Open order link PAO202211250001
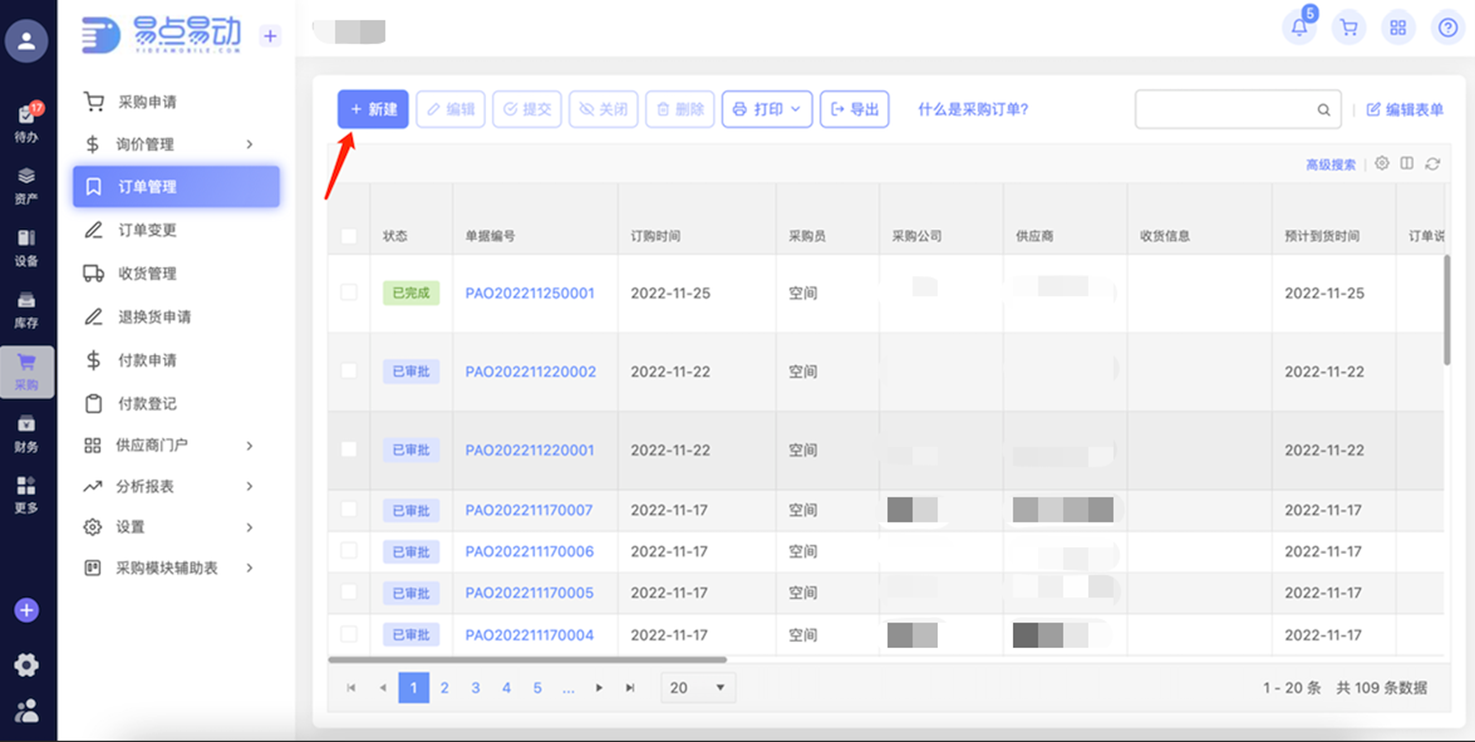 coord(530,293)
